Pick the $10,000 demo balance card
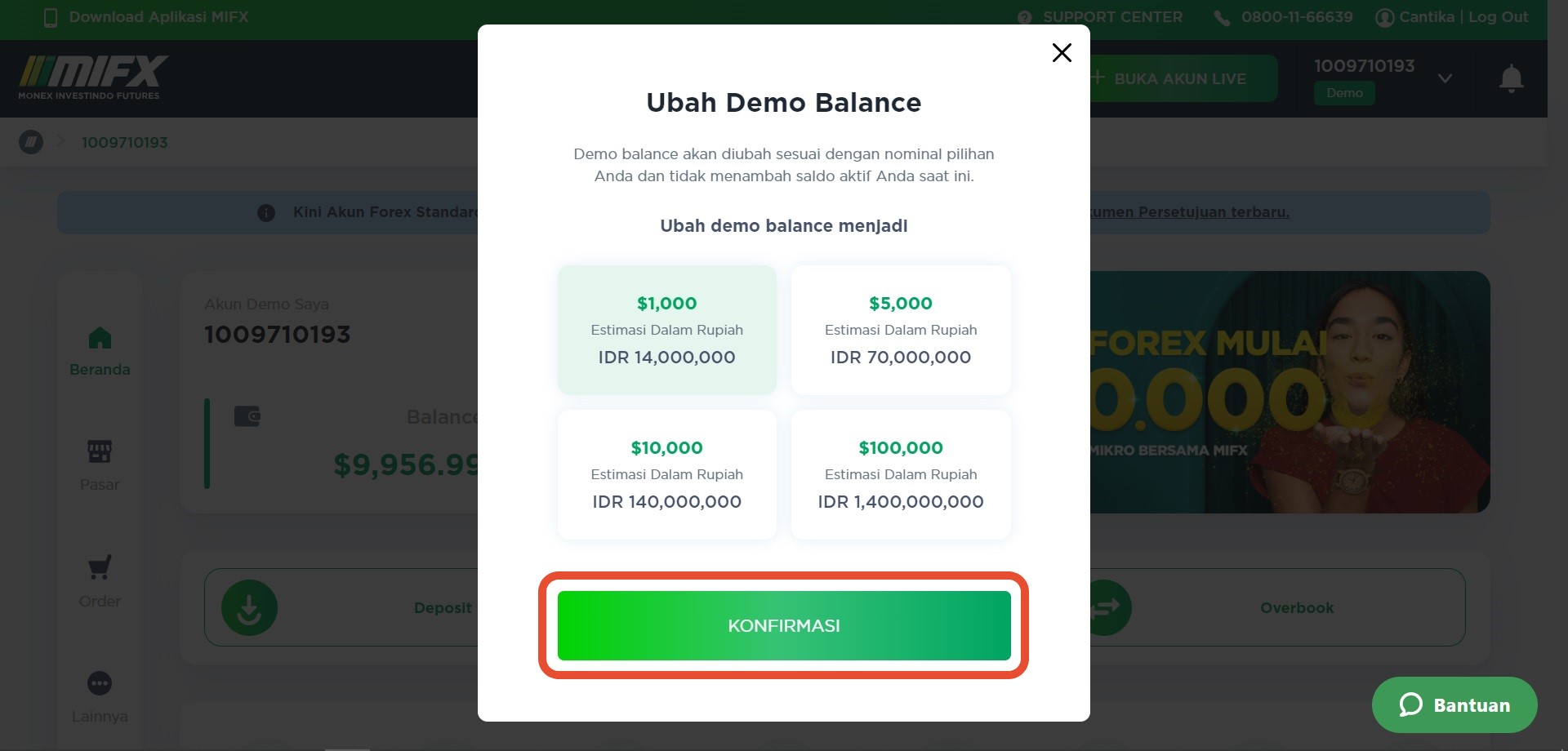 (667, 474)
